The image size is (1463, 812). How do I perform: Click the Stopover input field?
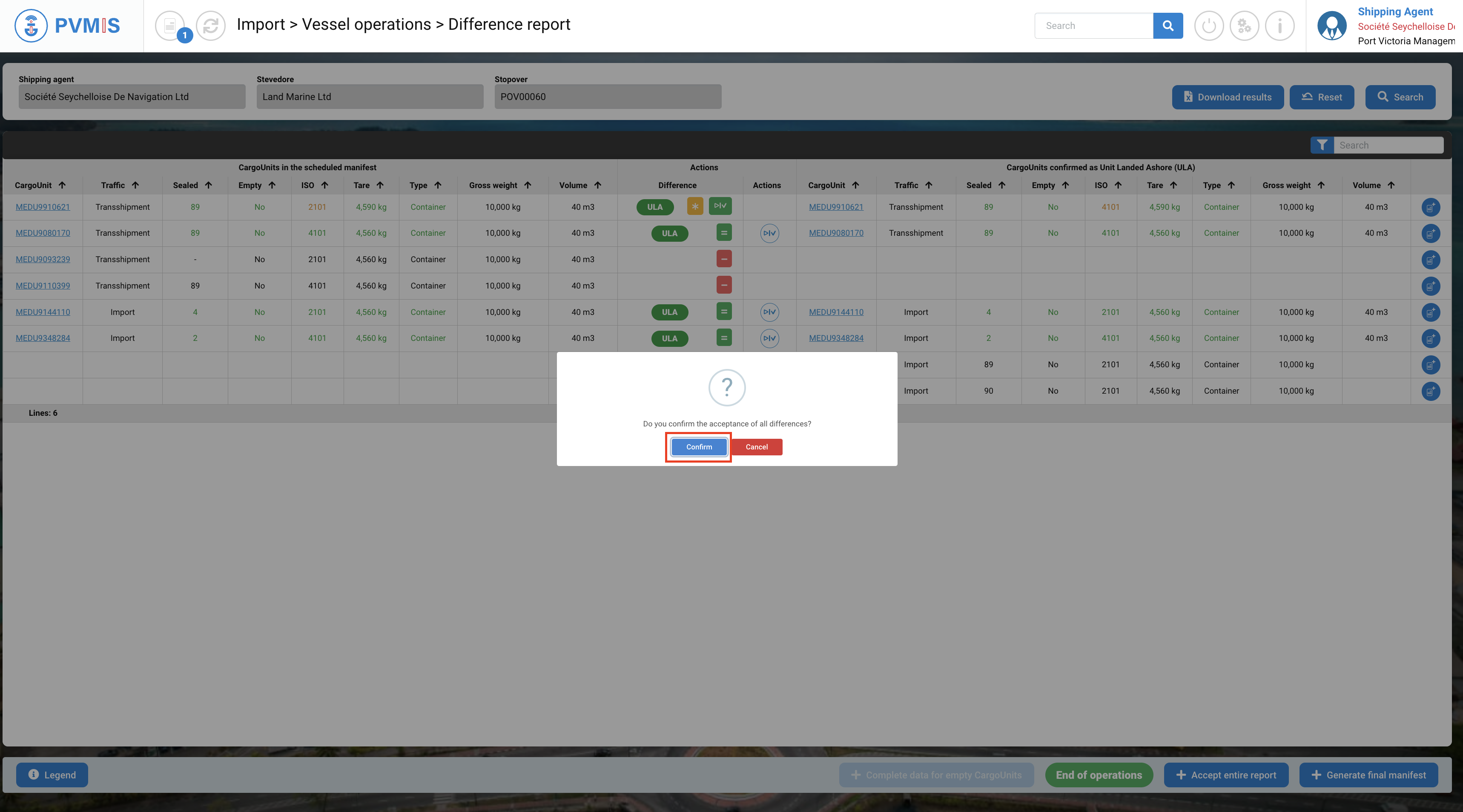[607, 97]
